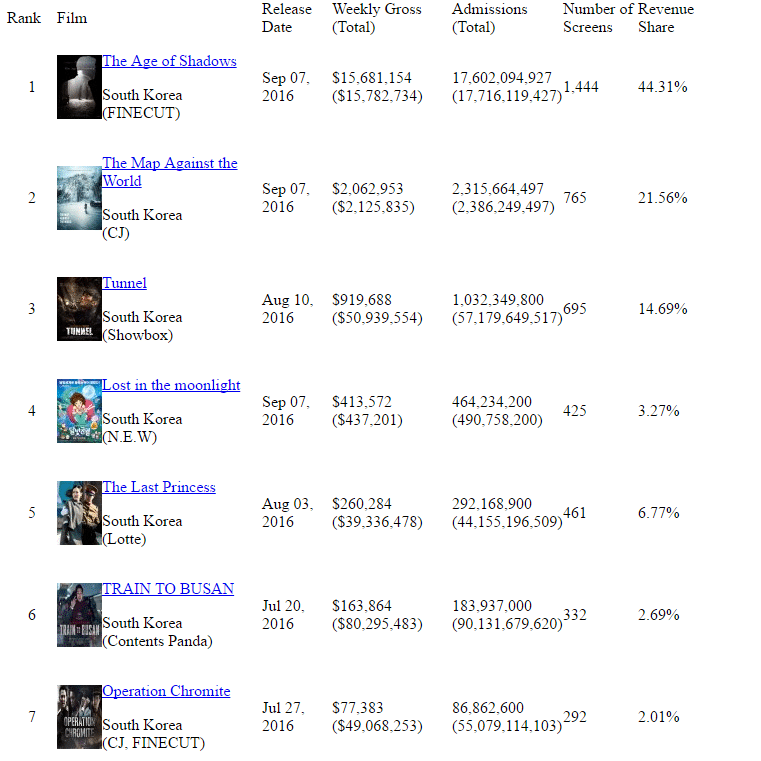Click The Age of Shadows poster thumbnail

coord(79,87)
